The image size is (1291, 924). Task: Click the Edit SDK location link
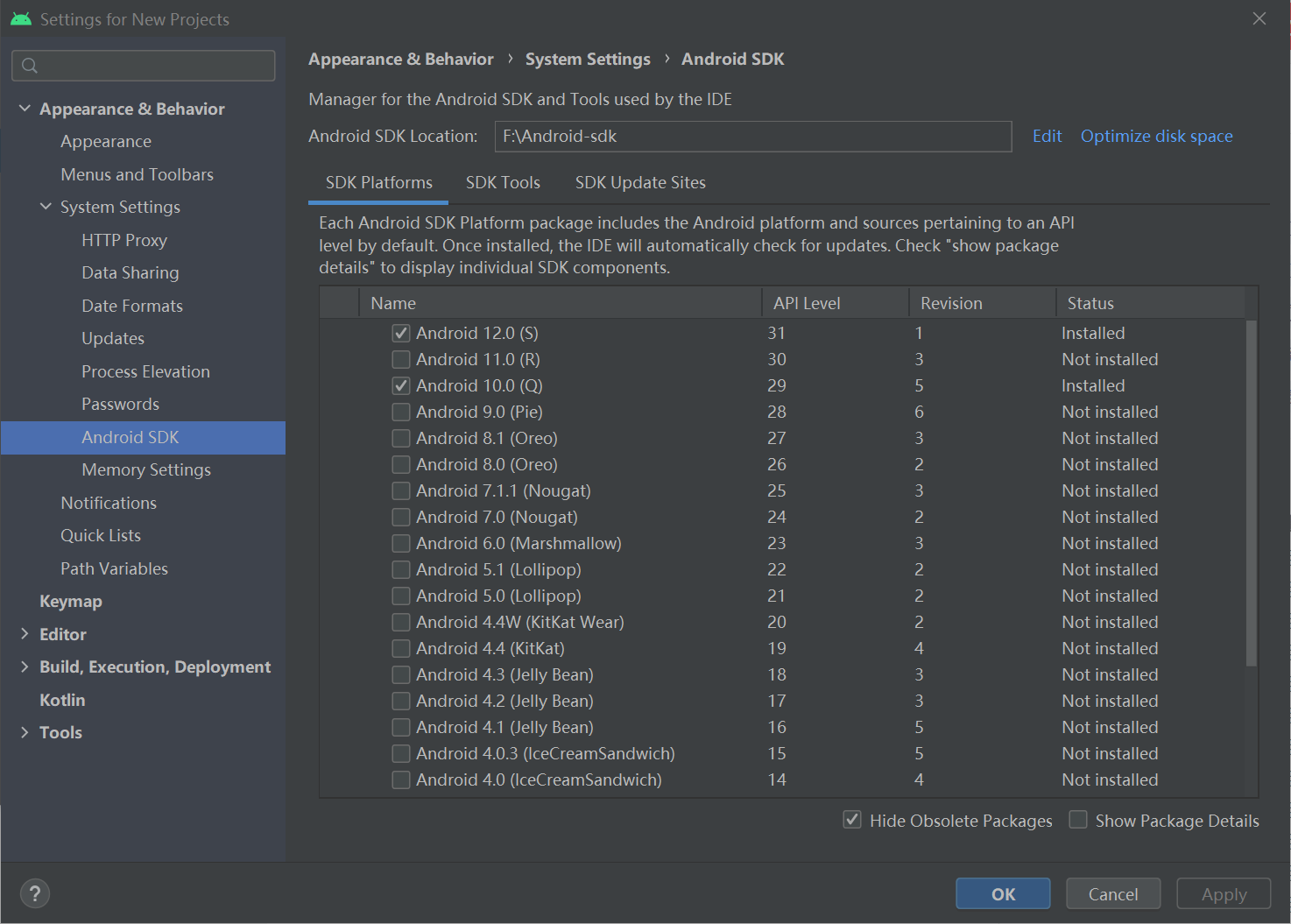pyautogui.click(x=1047, y=136)
